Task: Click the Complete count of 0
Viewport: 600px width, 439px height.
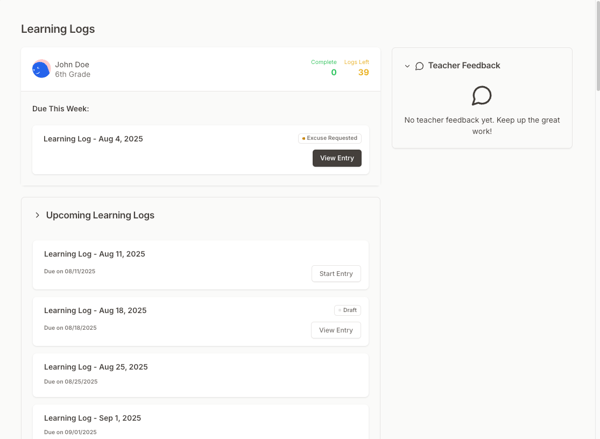Action: point(333,72)
